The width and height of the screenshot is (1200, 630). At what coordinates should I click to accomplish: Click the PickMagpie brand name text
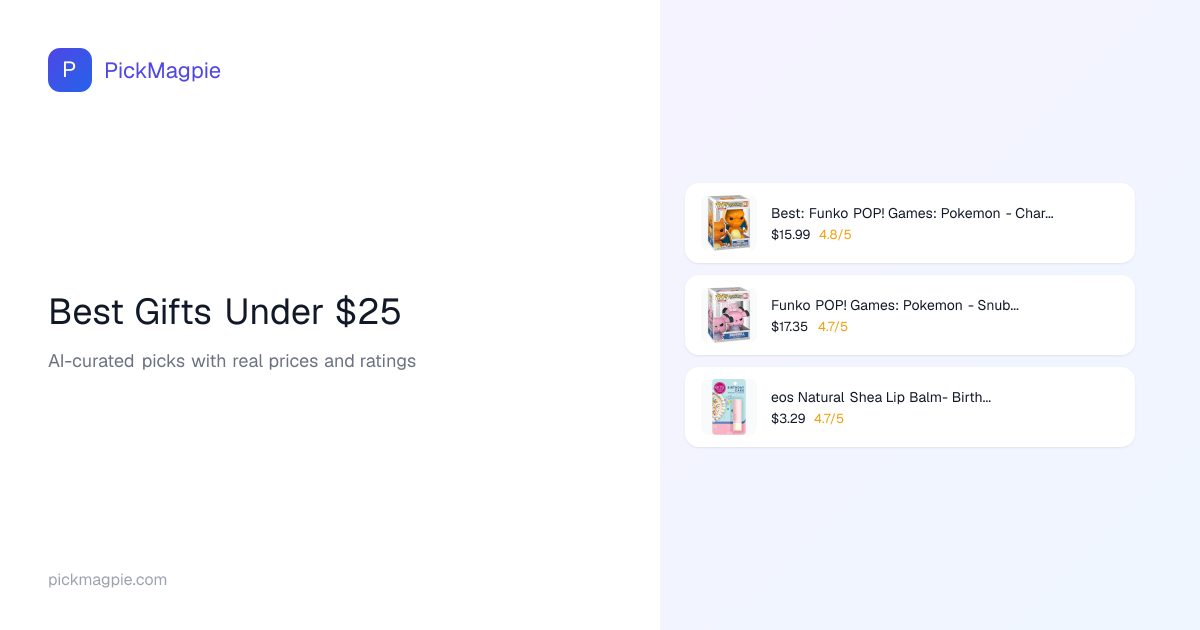click(162, 70)
